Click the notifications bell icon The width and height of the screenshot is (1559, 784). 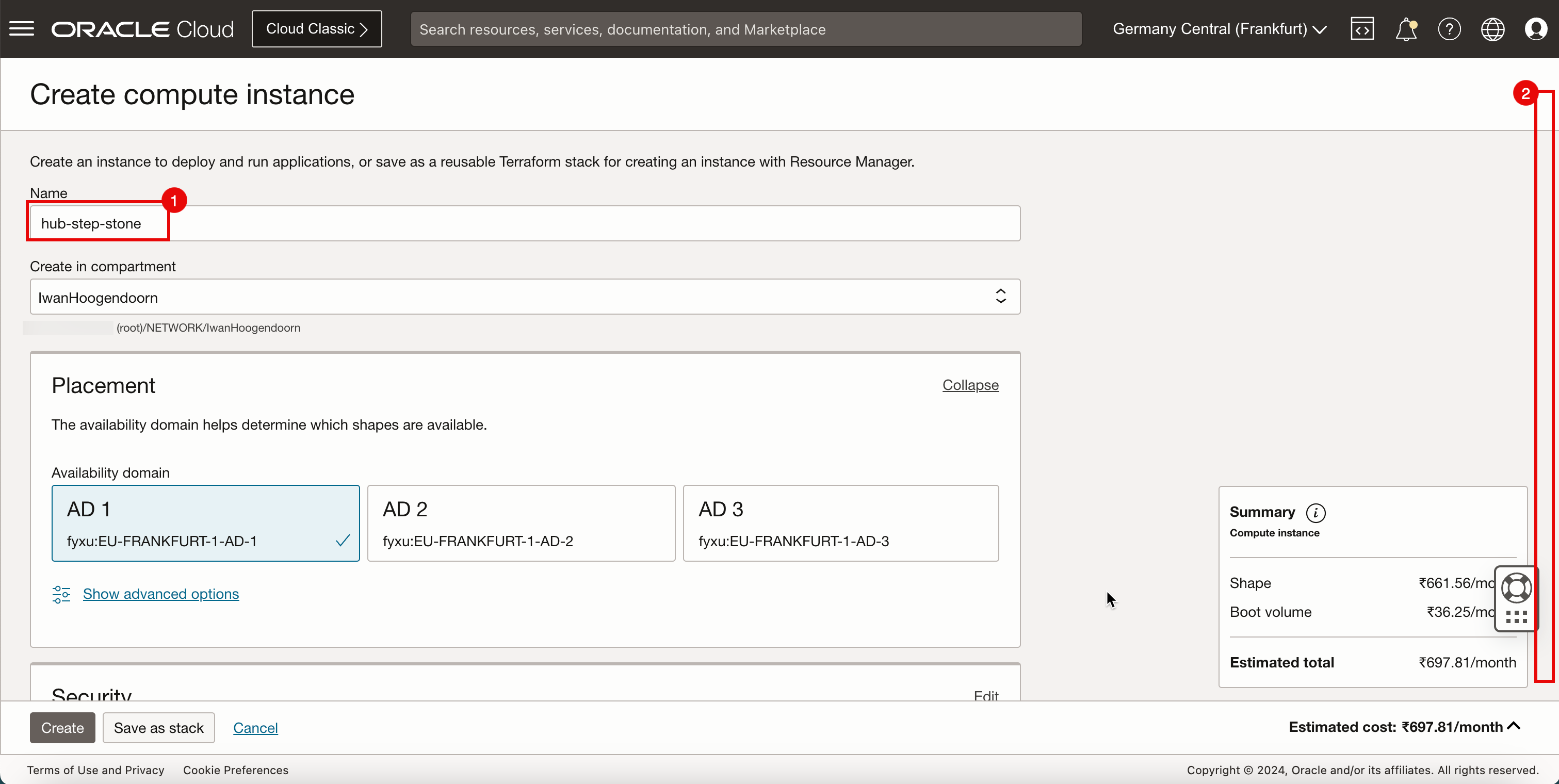click(1405, 29)
